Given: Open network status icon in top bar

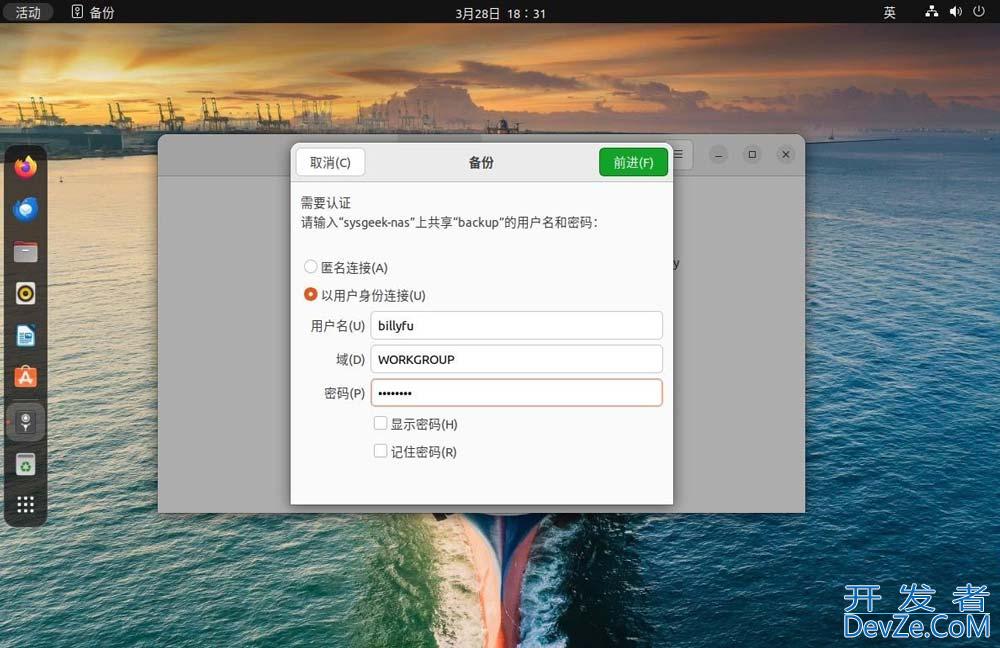Looking at the screenshot, I should click(x=932, y=11).
